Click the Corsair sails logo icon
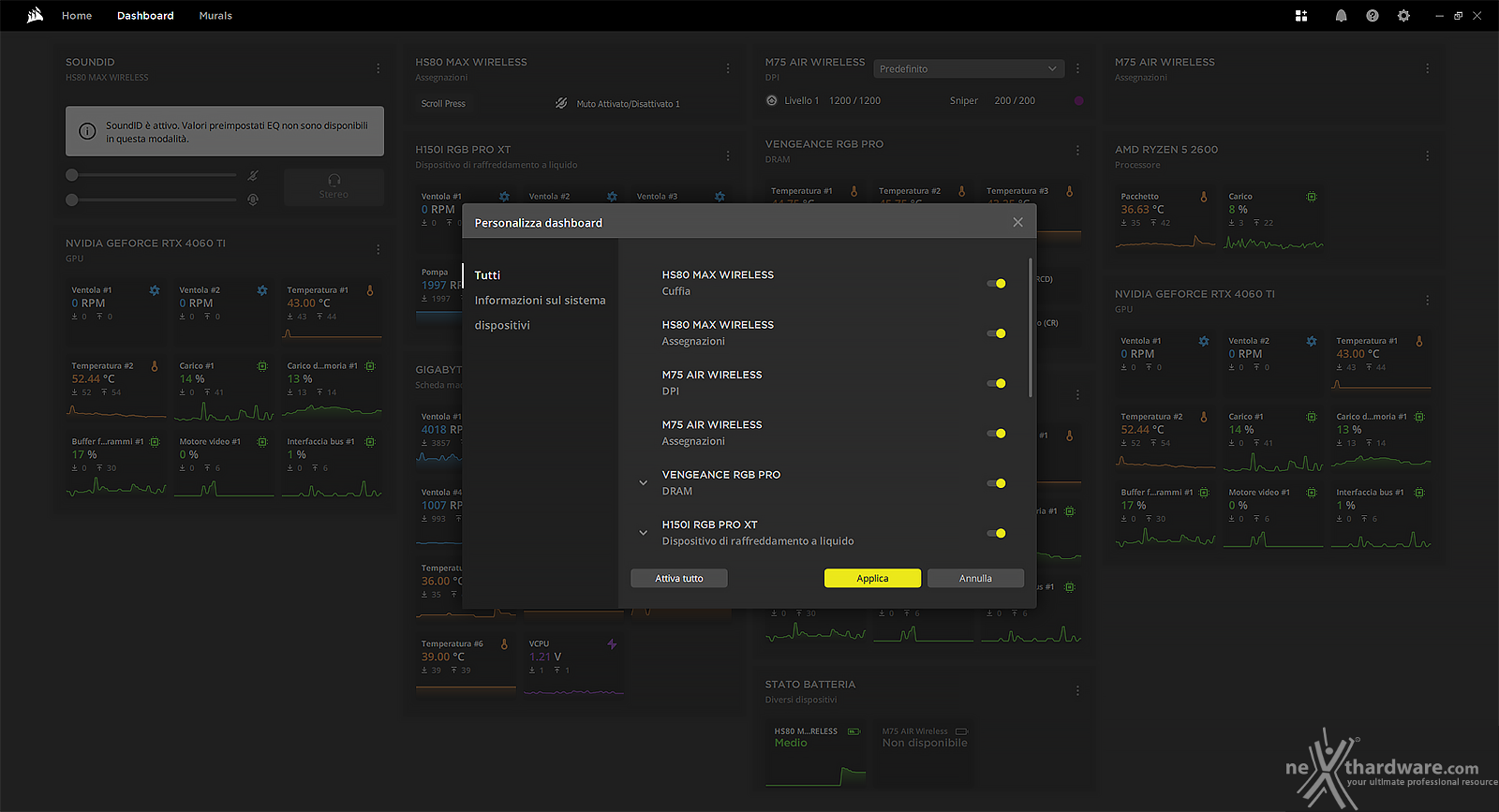 (36, 15)
